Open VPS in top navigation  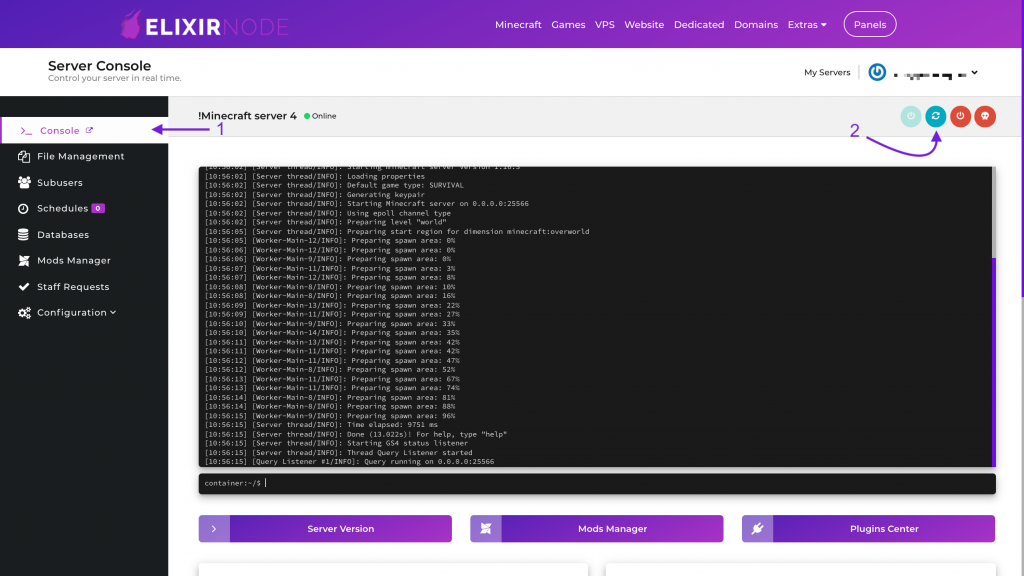[605, 25]
